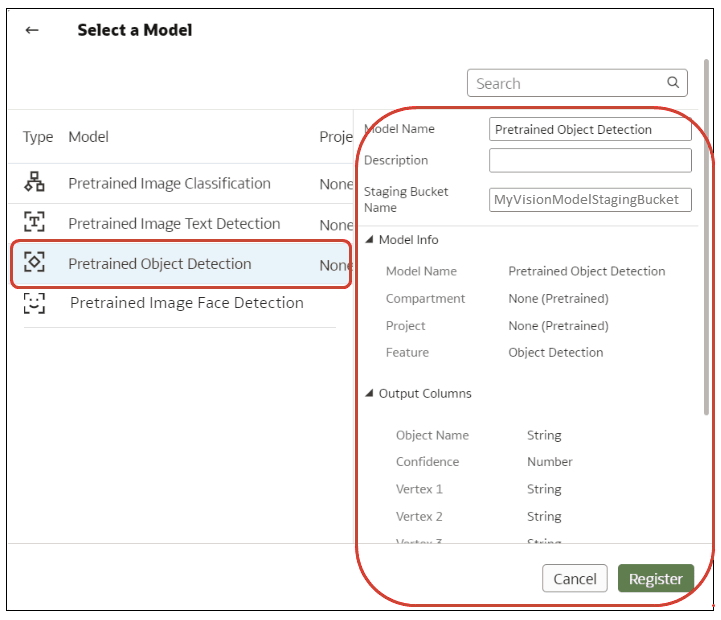Click into the Description field

(x=590, y=160)
